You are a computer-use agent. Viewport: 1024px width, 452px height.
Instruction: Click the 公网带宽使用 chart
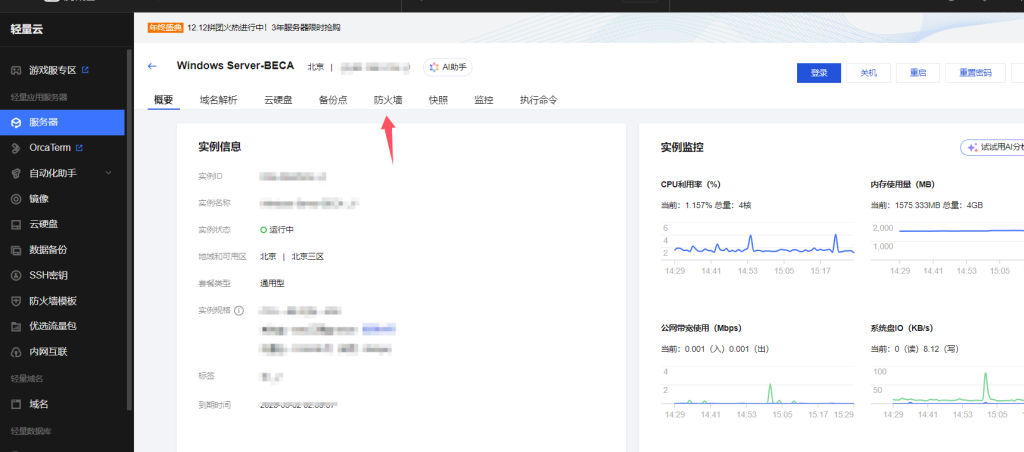[x=758, y=392]
